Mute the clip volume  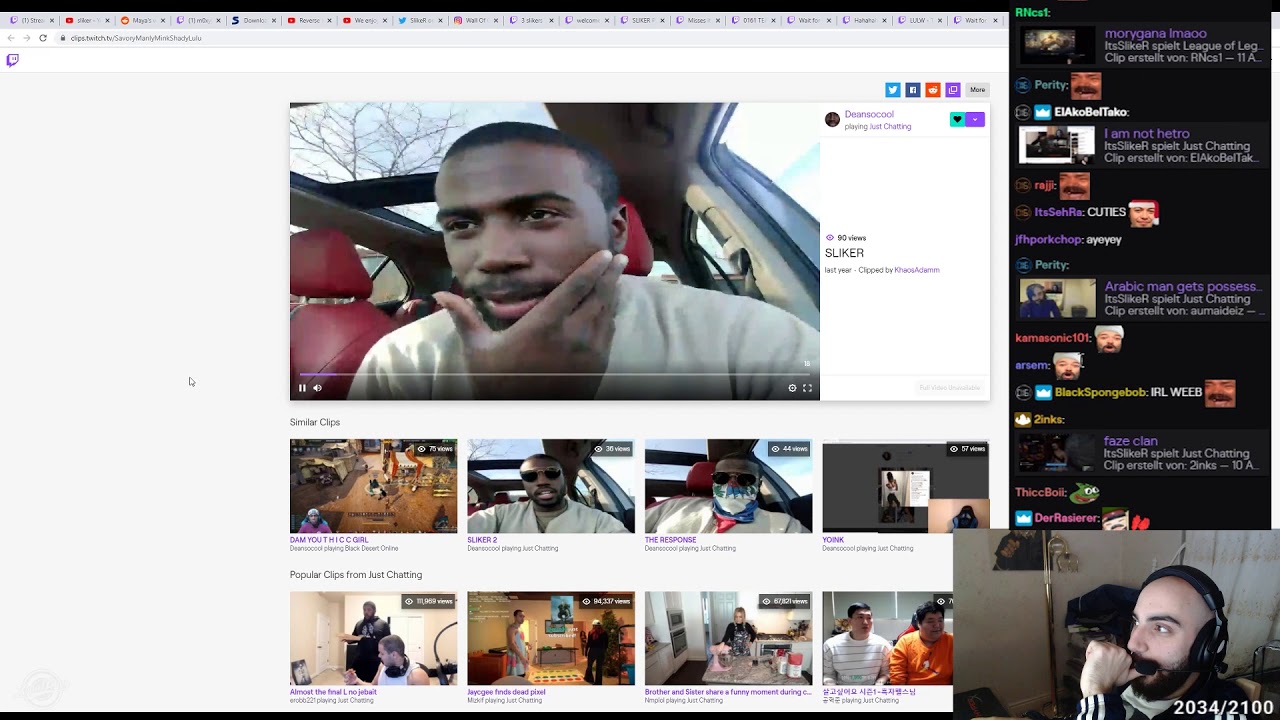[318, 388]
